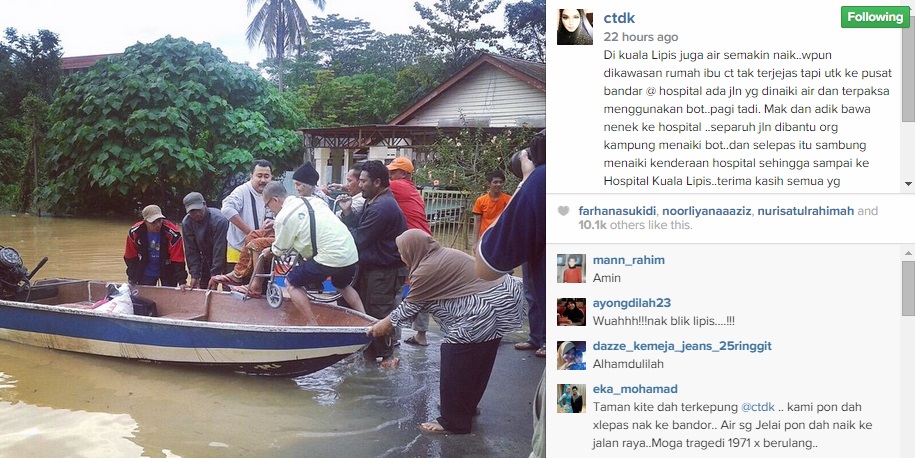Open dazze_kemeja_jeans_25ringgit's avatar thumbnail
Viewport: 915px width, 458px height.
571,355
